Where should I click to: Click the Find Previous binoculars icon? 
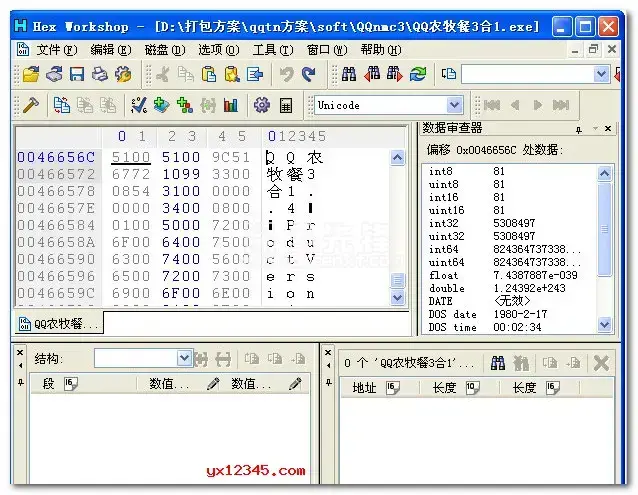tap(372, 74)
